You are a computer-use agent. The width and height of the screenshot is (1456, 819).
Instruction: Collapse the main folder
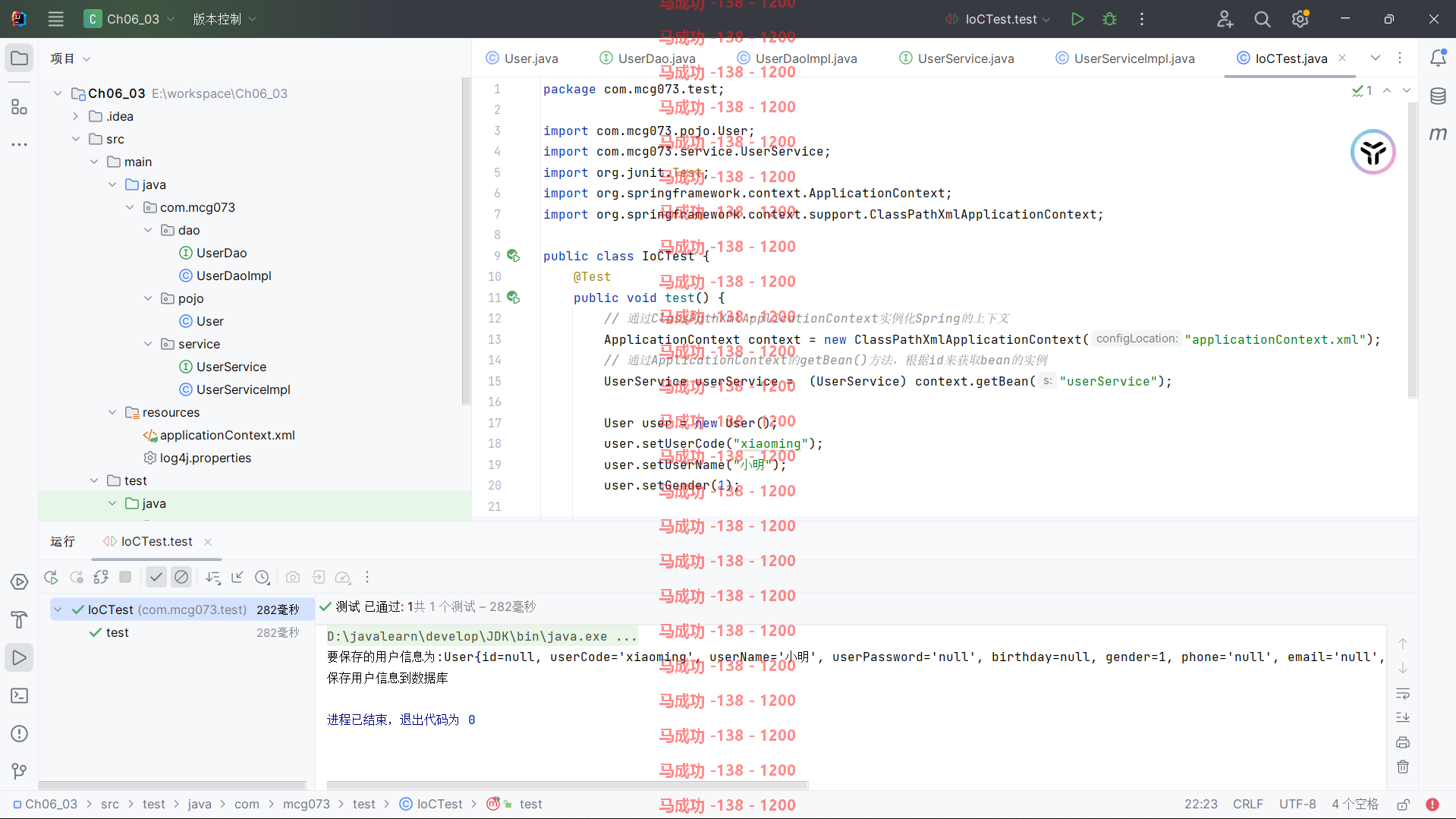click(94, 162)
